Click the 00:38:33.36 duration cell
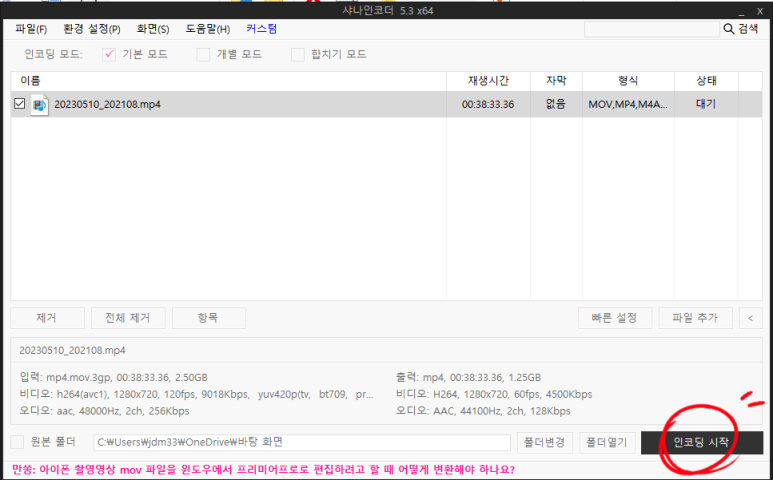 tap(488, 104)
